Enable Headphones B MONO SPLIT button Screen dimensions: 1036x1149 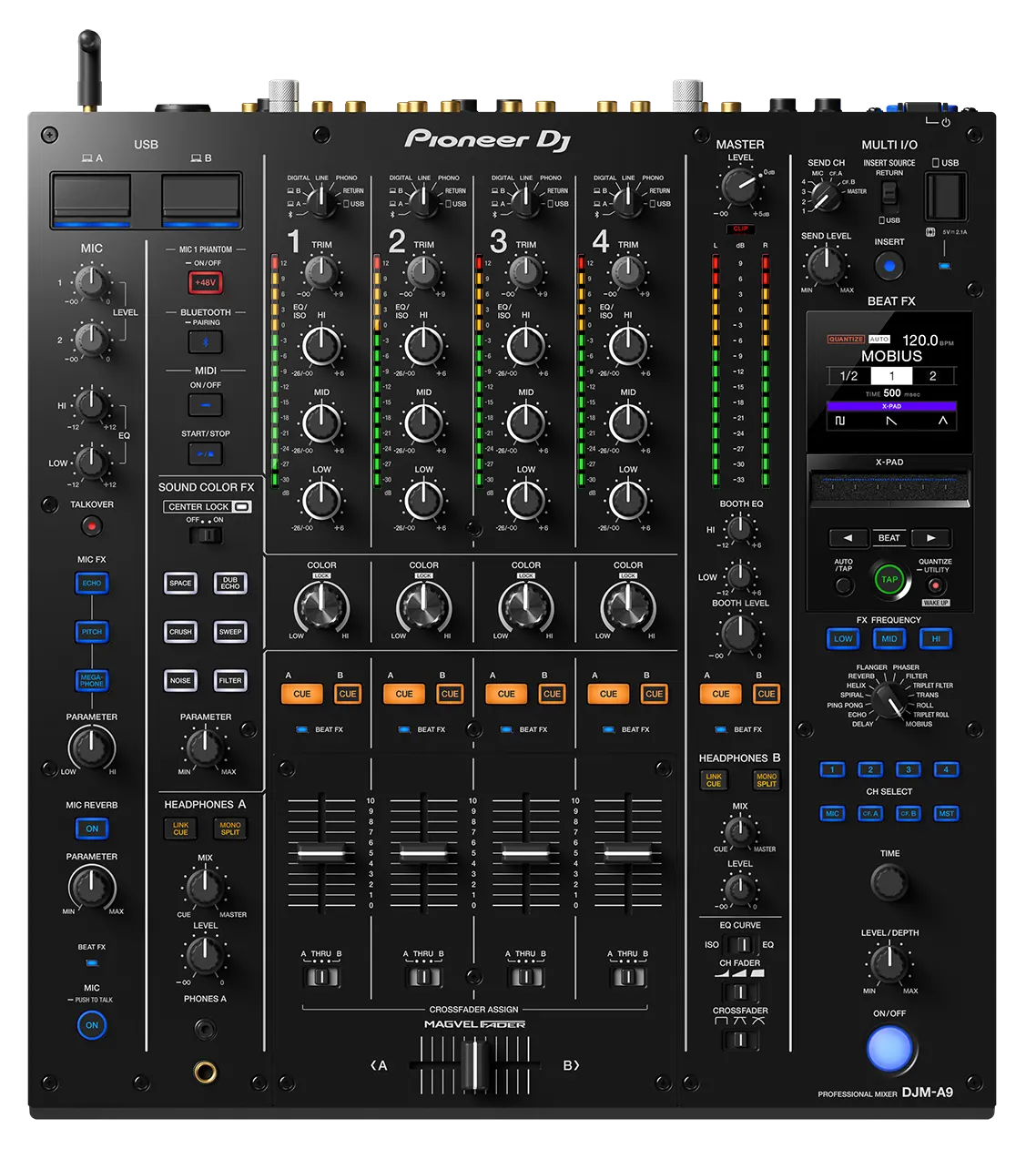[x=767, y=780]
